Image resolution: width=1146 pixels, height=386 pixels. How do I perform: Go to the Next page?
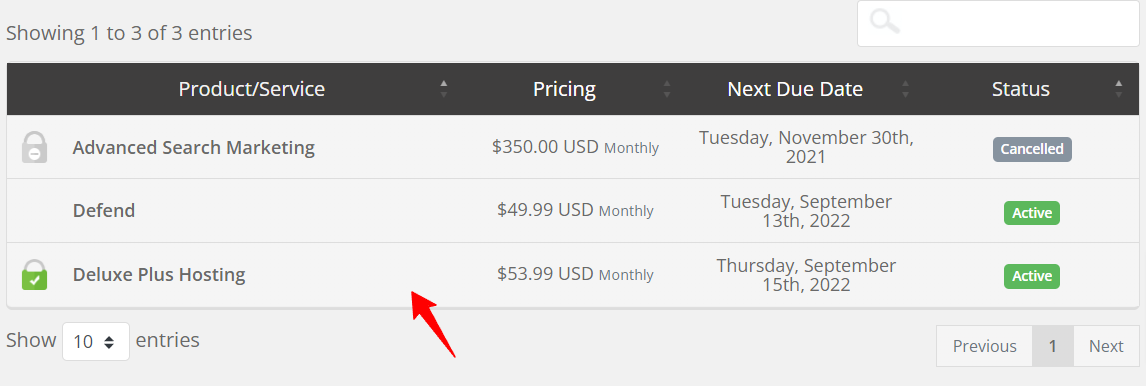click(1106, 346)
